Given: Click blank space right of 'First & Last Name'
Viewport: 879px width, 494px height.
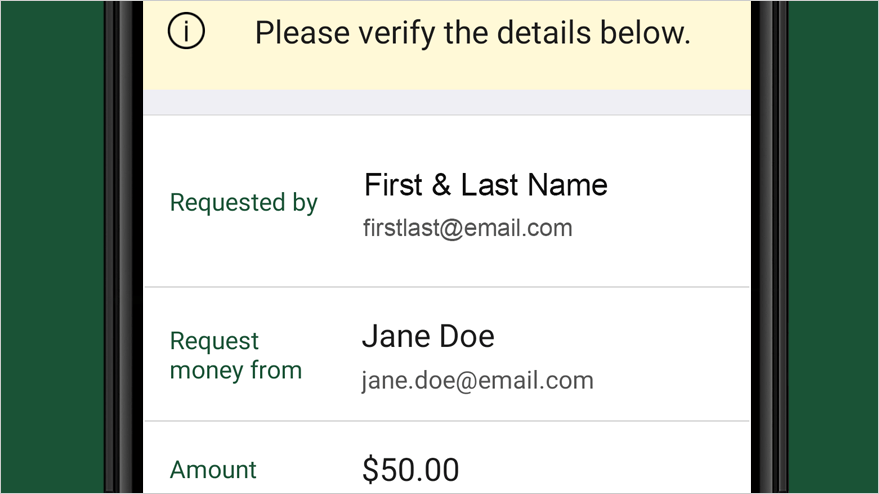Looking at the screenshot, I should pyautogui.click(x=678, y=185).
